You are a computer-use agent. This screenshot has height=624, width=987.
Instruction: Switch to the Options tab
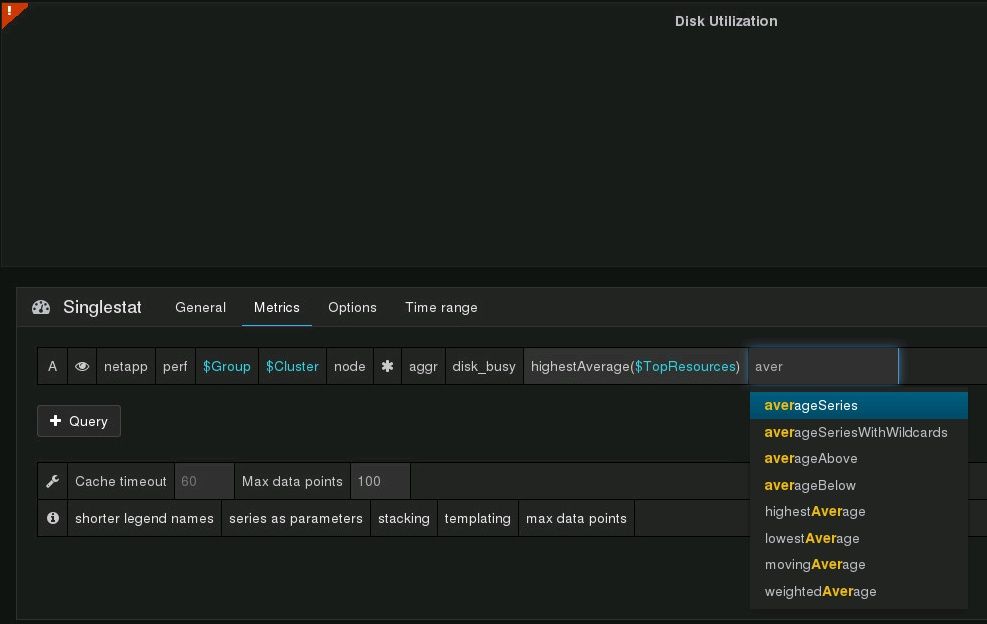point(352,308)
